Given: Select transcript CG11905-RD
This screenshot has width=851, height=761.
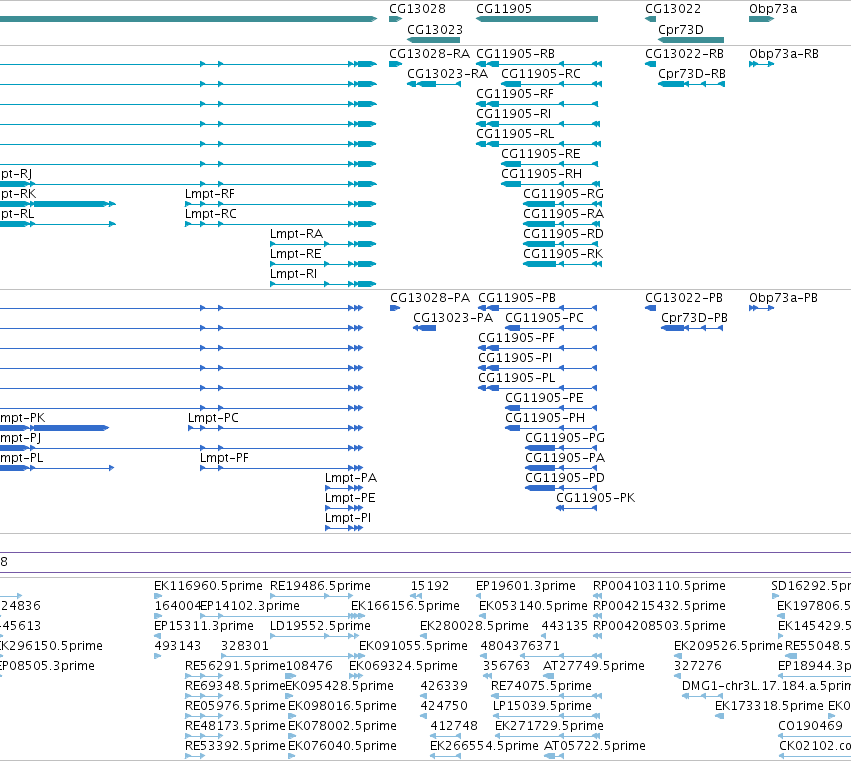Looking at the screenshot, I should [x=563, y=234].
